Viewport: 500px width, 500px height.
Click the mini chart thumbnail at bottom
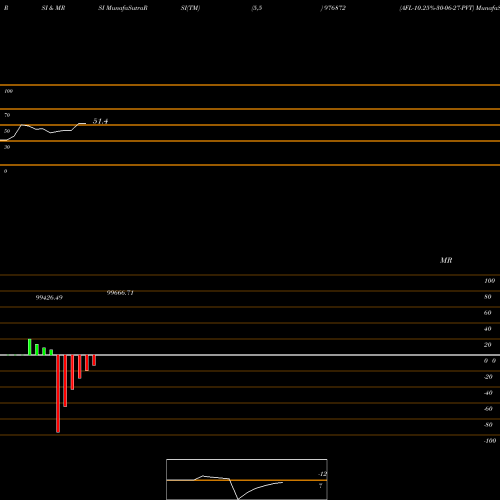[x=247, y=479]
